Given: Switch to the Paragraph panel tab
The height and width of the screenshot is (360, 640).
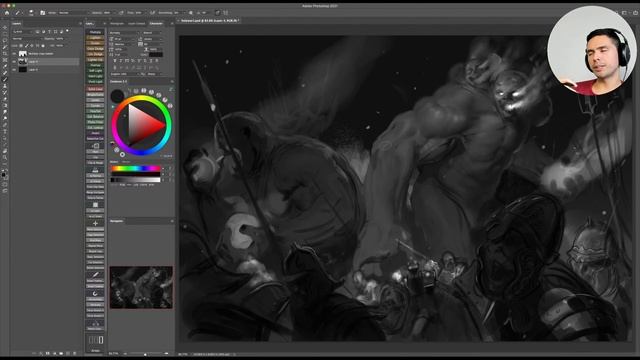Looking at the screenshot, I should (117, 23).
